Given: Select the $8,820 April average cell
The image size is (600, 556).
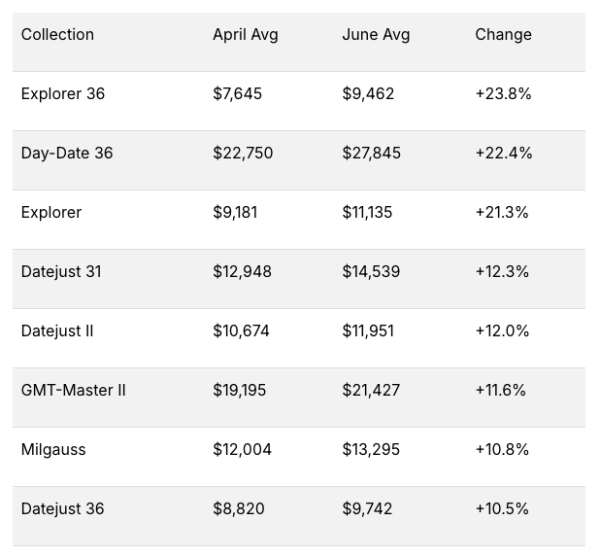Looking at the screenshot, I should coord(238,509).
